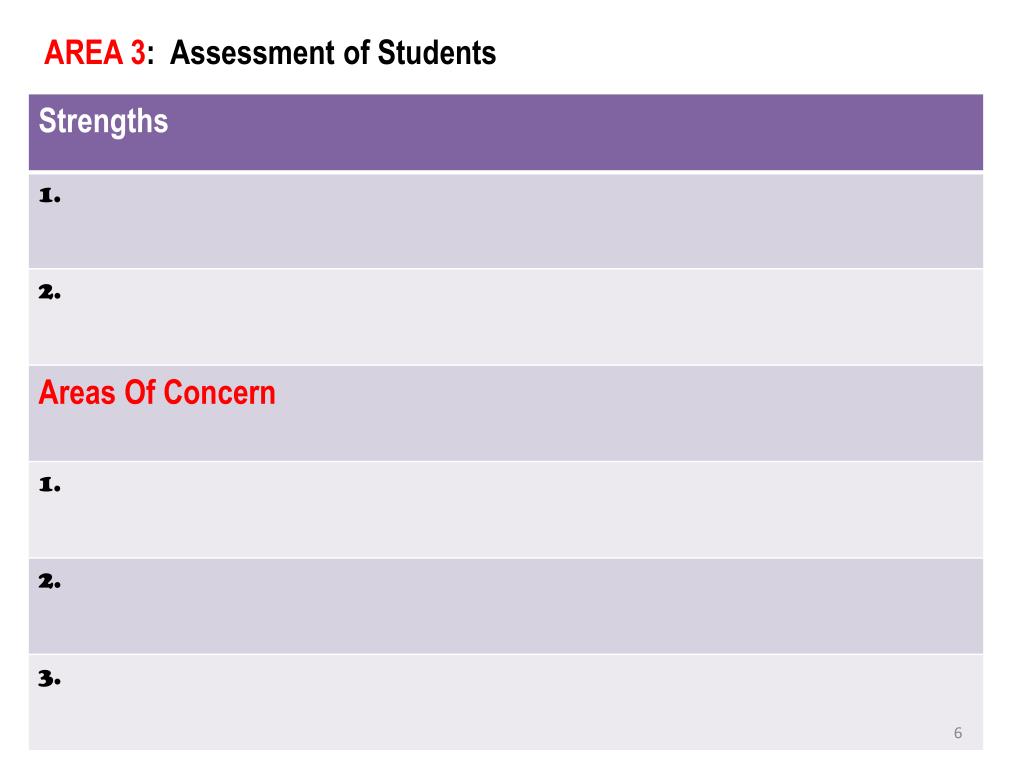Click the slide page number 6
This screenshot has height=768, width=1024.
pyautogui.click(x=957, y=733)
